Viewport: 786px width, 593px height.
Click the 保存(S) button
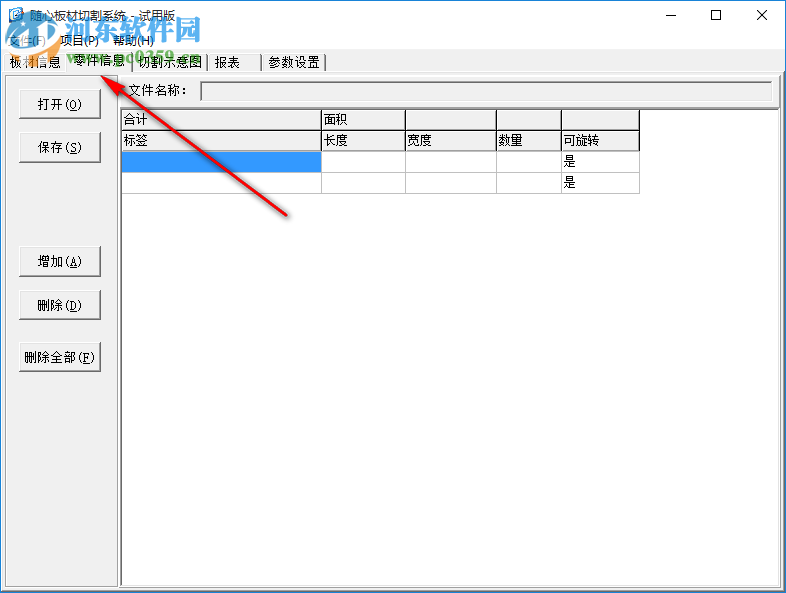(60, 147)
